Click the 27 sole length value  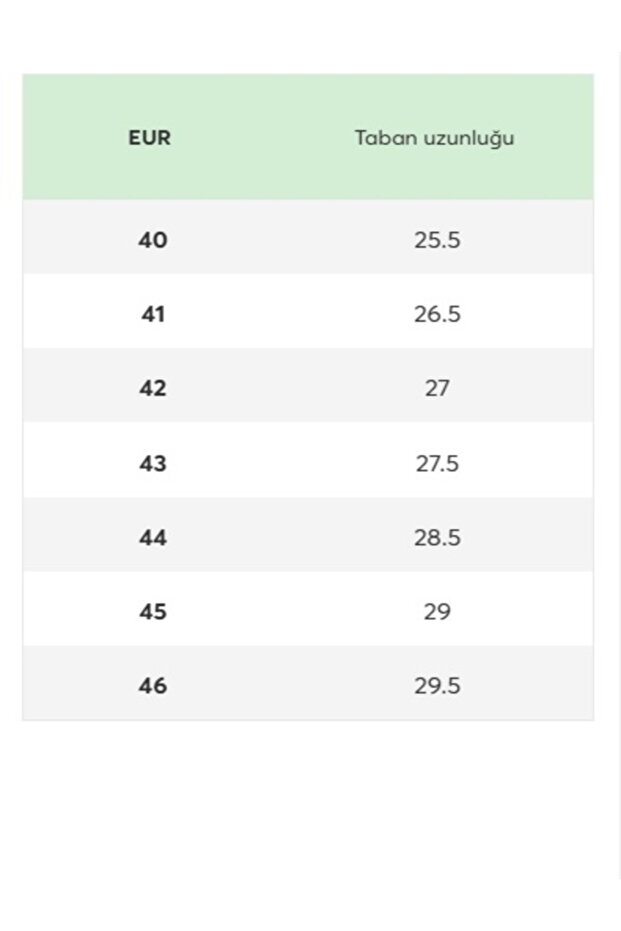click(437, 388)
